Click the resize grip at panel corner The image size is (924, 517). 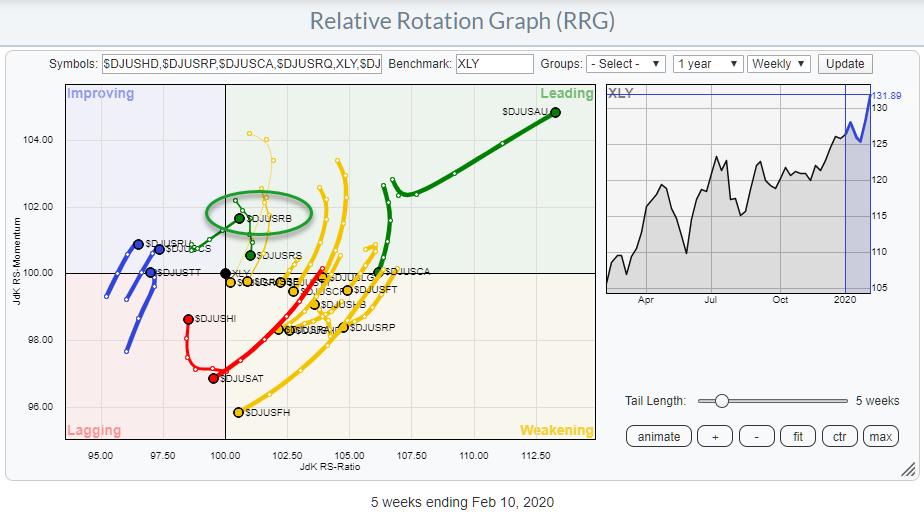click(907, 469)
